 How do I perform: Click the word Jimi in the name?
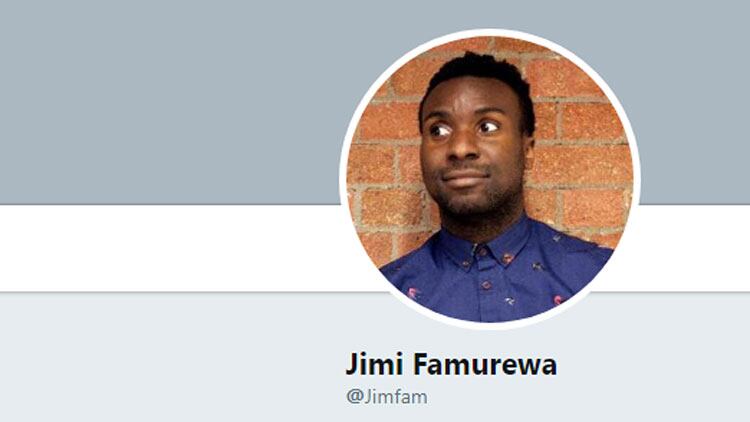(x=374, y=364)
